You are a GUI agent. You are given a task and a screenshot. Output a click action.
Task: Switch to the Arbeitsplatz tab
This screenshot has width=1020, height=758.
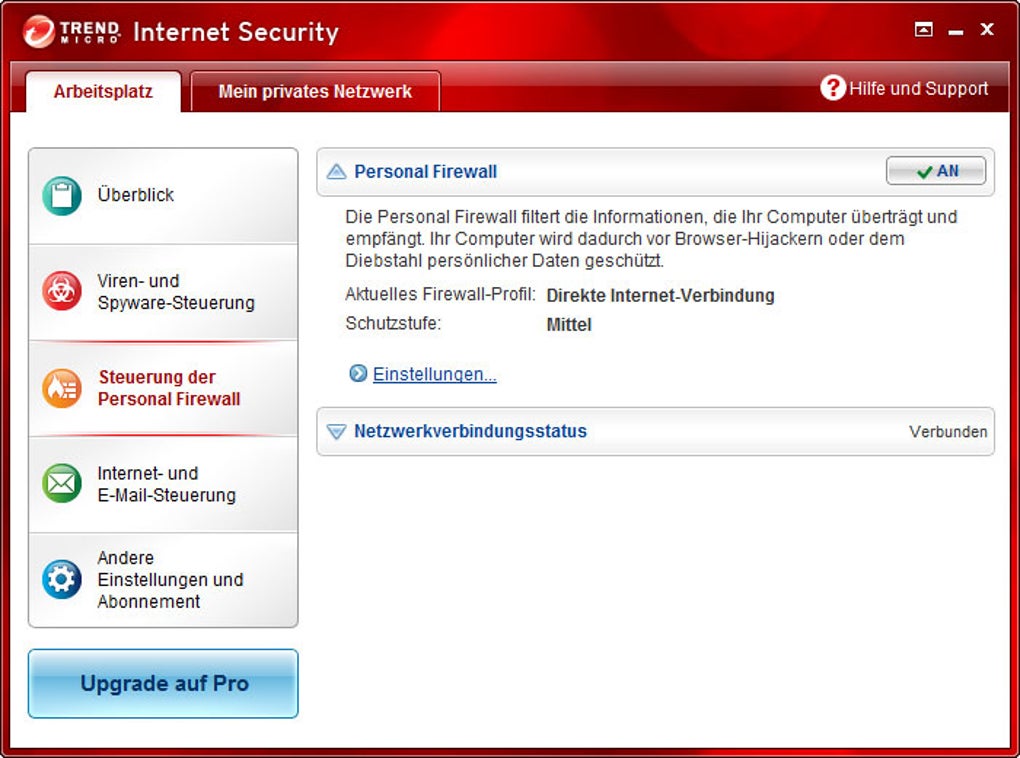click(103, 92)
